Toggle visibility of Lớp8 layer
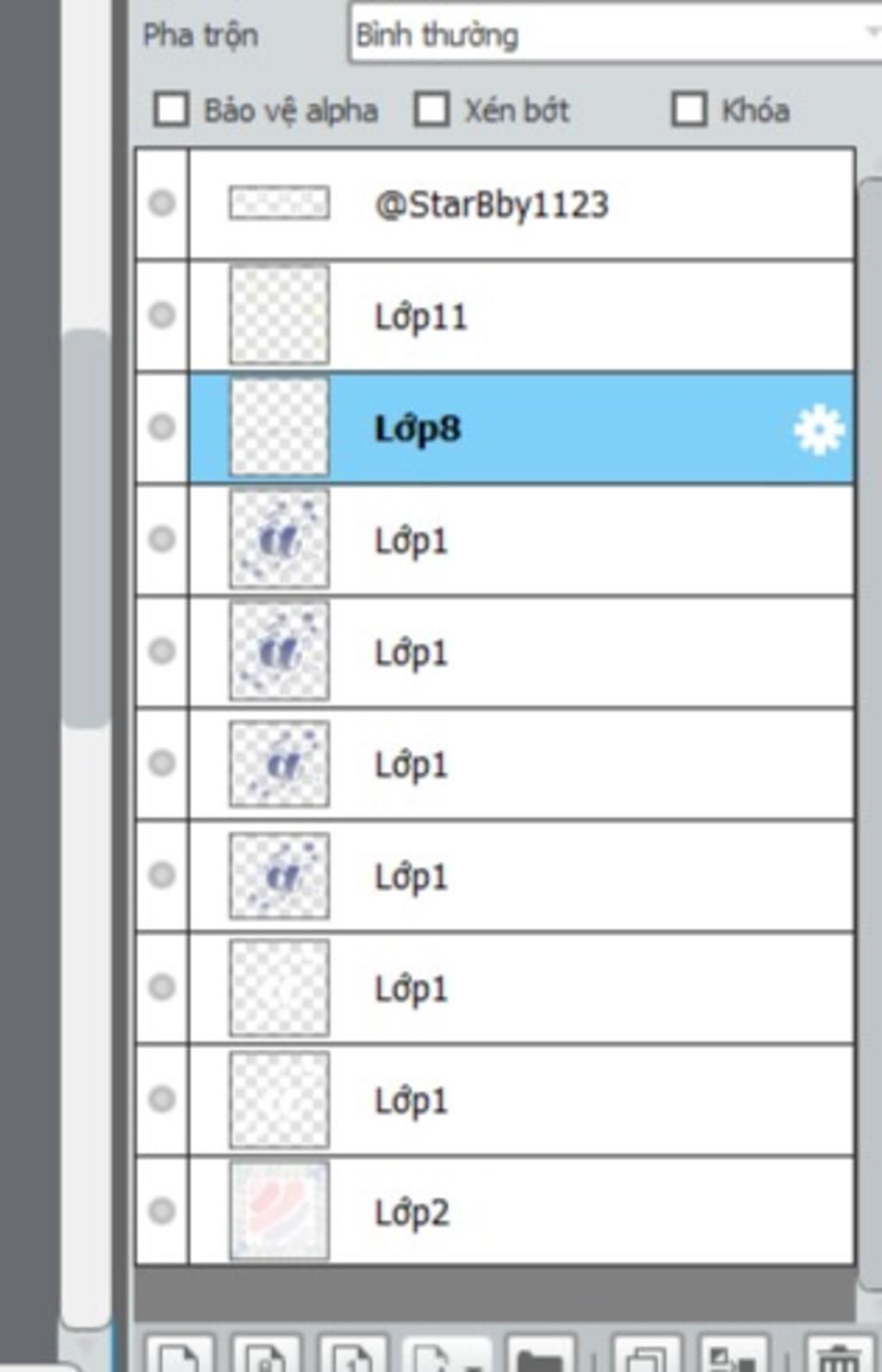Viewport: 882px width, 1372px height. (x=162, y=427)
